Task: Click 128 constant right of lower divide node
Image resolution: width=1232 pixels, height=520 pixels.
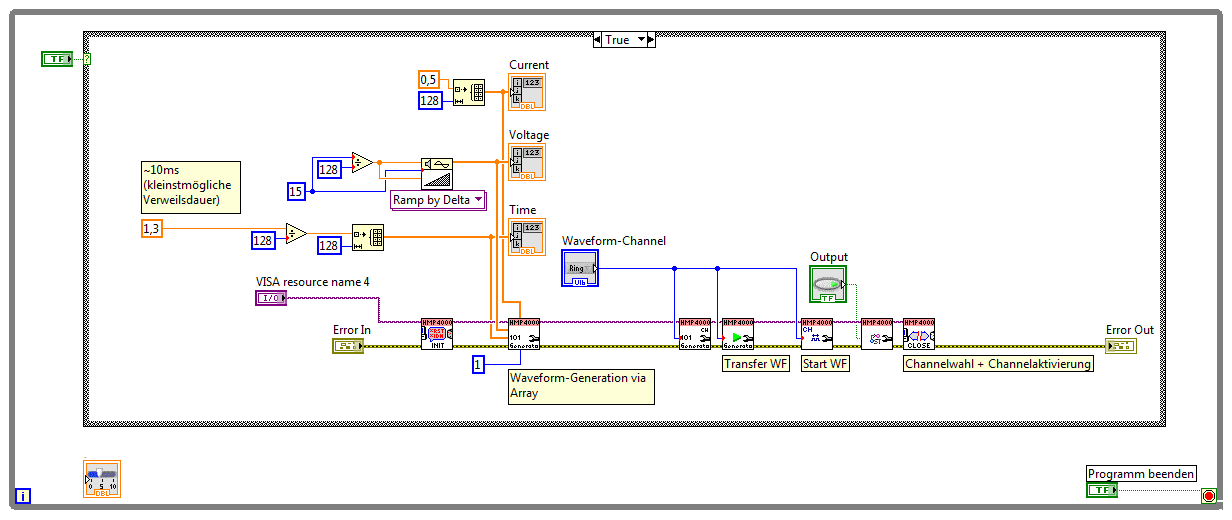Action: click(330, 245)
